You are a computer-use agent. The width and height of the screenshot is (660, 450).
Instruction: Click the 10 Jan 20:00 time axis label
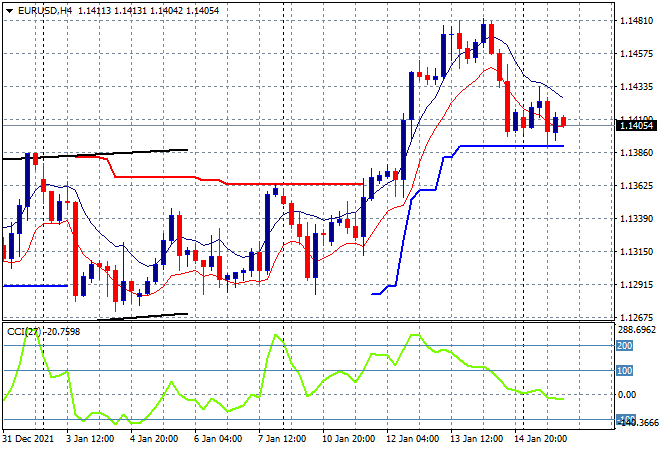[x=349, y=439]
